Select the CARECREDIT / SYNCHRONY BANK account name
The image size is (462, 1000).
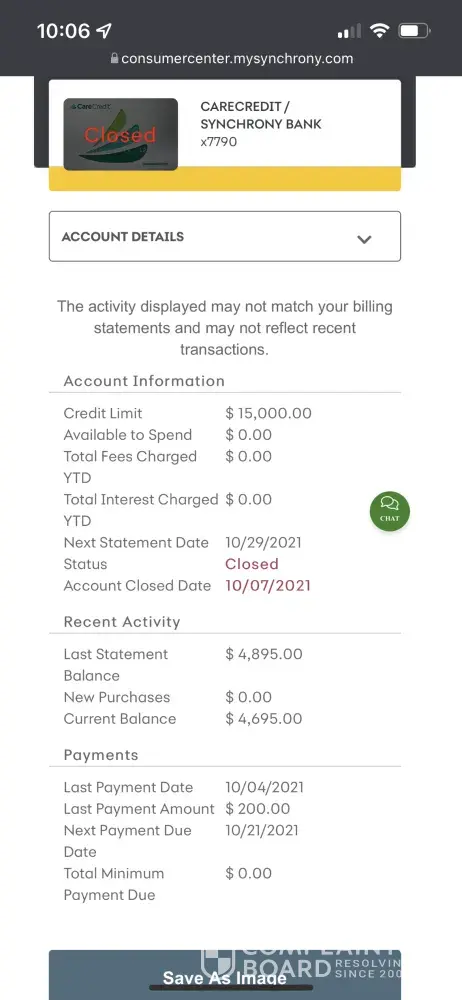click(261, 115)
